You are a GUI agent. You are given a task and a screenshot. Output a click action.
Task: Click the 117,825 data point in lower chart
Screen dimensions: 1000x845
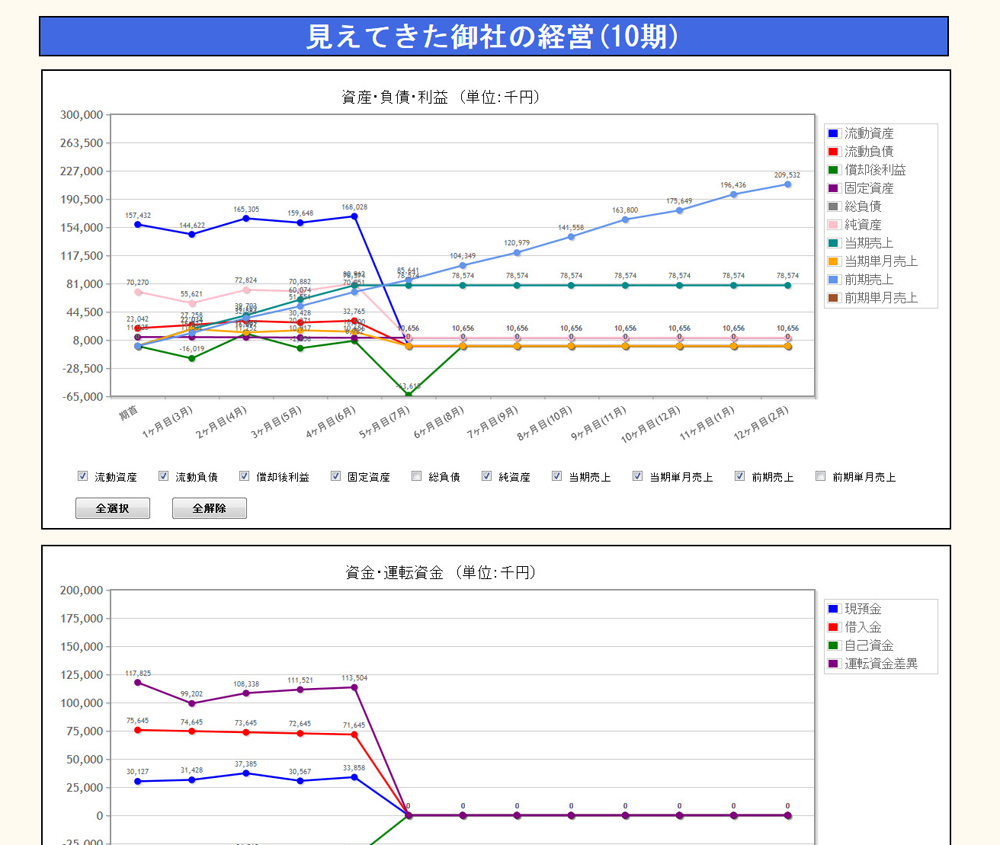[138, 683]
